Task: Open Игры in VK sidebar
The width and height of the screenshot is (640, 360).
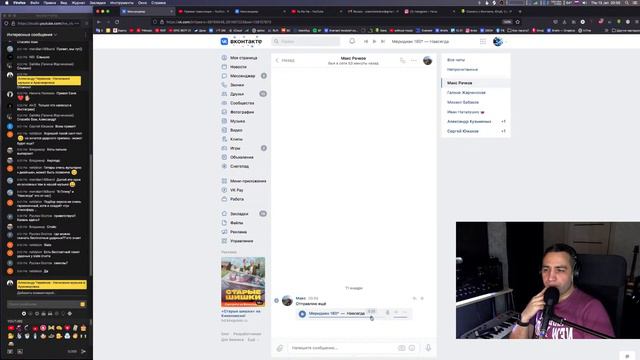Action: (235, 148)
